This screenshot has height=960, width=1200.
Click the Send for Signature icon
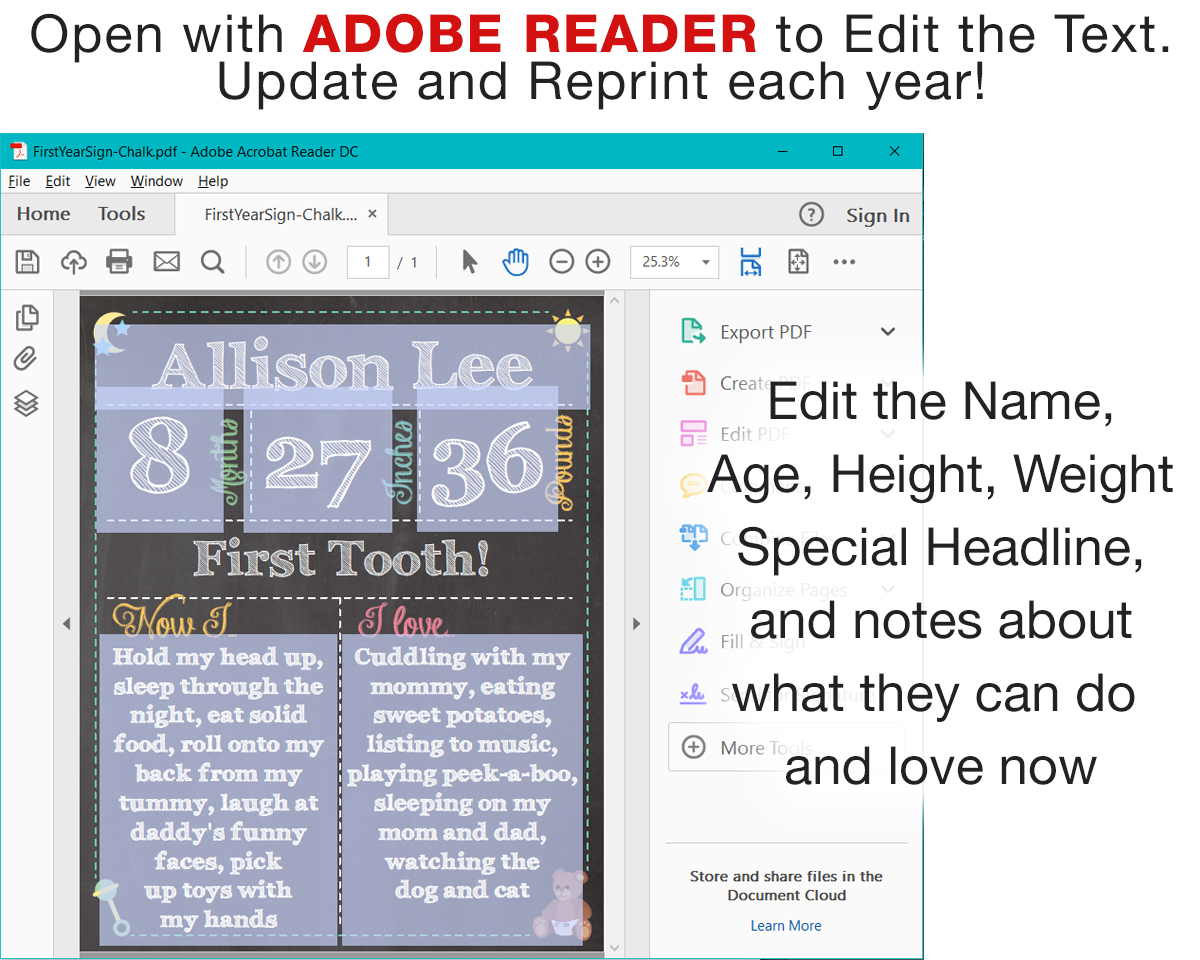pyautogui.click(x=693, y=694)
